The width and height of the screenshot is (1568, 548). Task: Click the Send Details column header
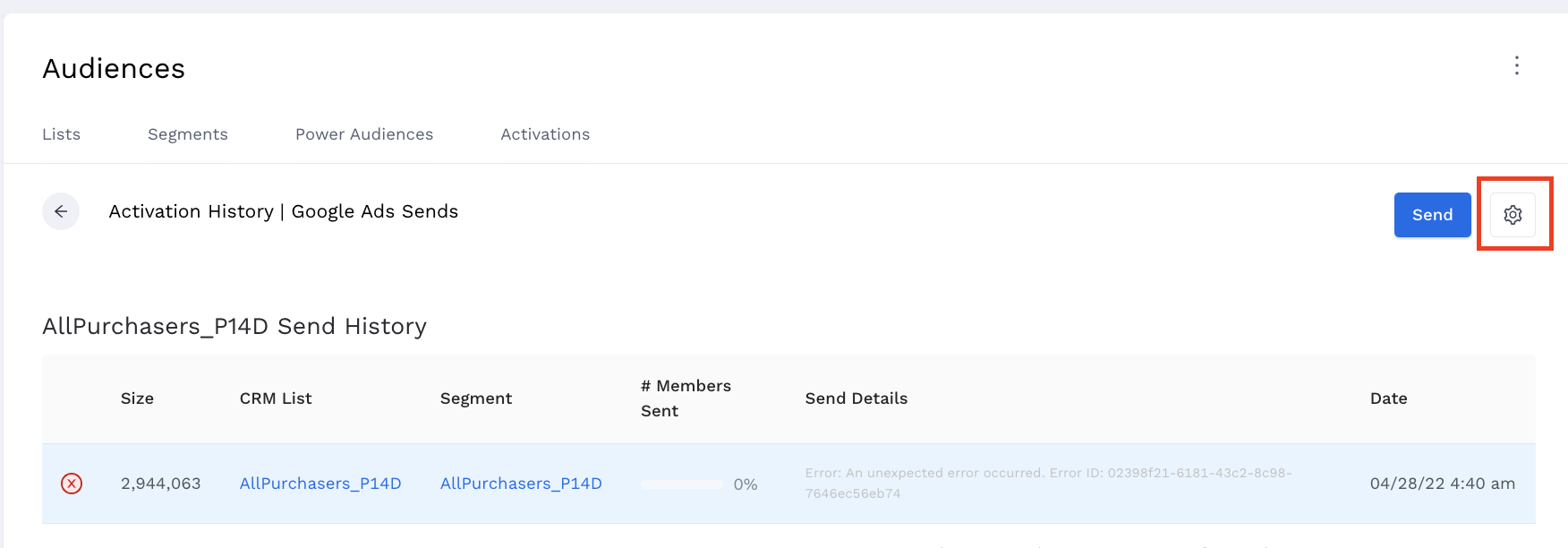click(x=856, y=398)
